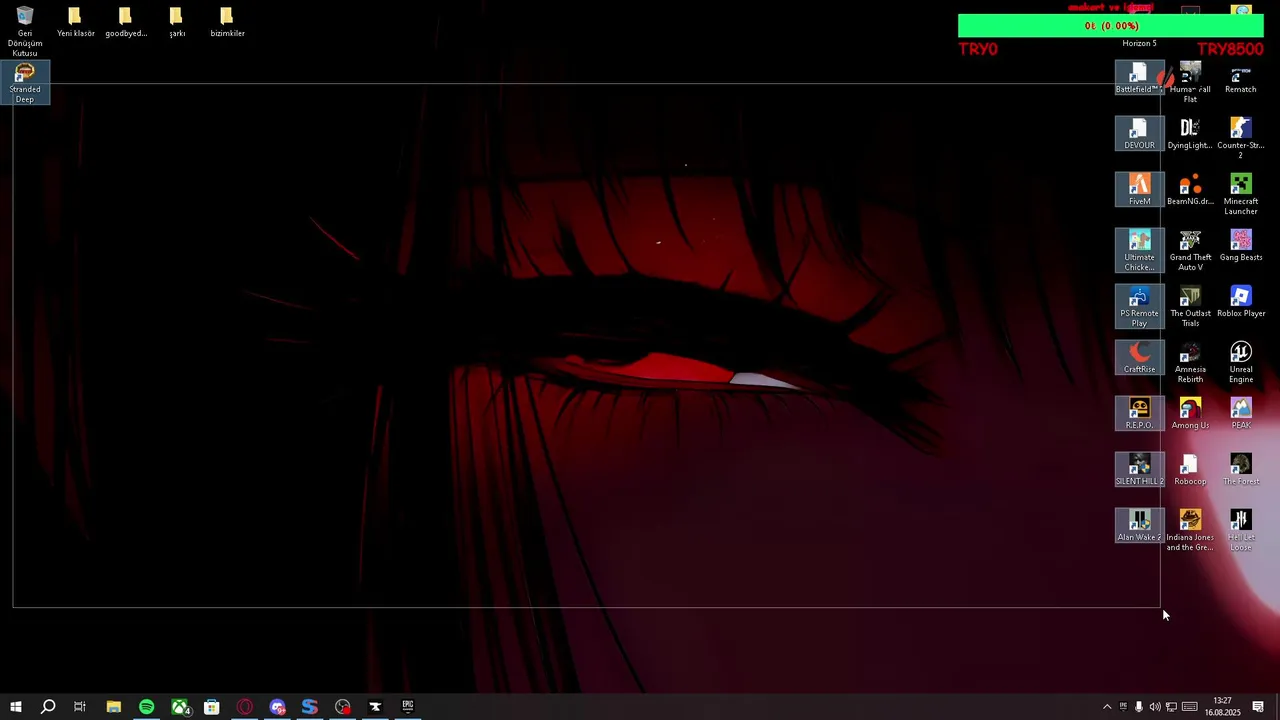Image resolution: width=1280 pixels, height=720 pixels.
Task: Expand the hidden system tray icons
Action: point(1106,707)
